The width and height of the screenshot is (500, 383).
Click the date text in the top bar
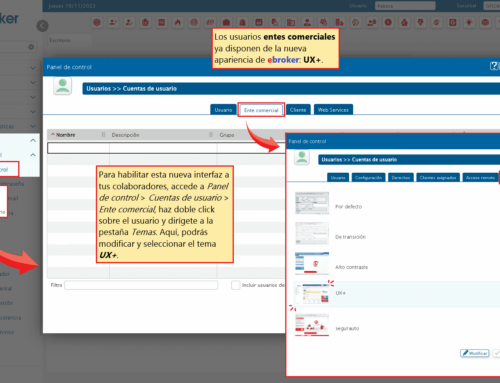tap(72, 6)
